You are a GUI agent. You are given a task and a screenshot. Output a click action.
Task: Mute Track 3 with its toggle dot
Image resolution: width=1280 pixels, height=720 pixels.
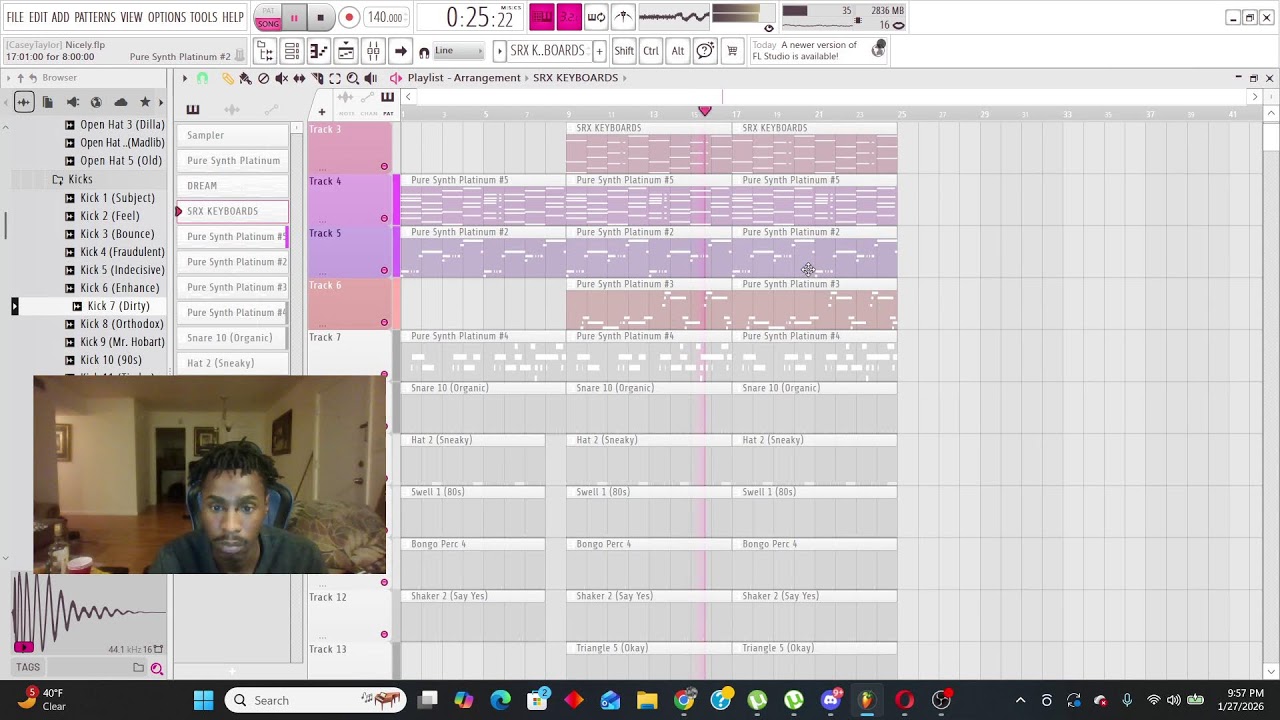pos(384,166)
